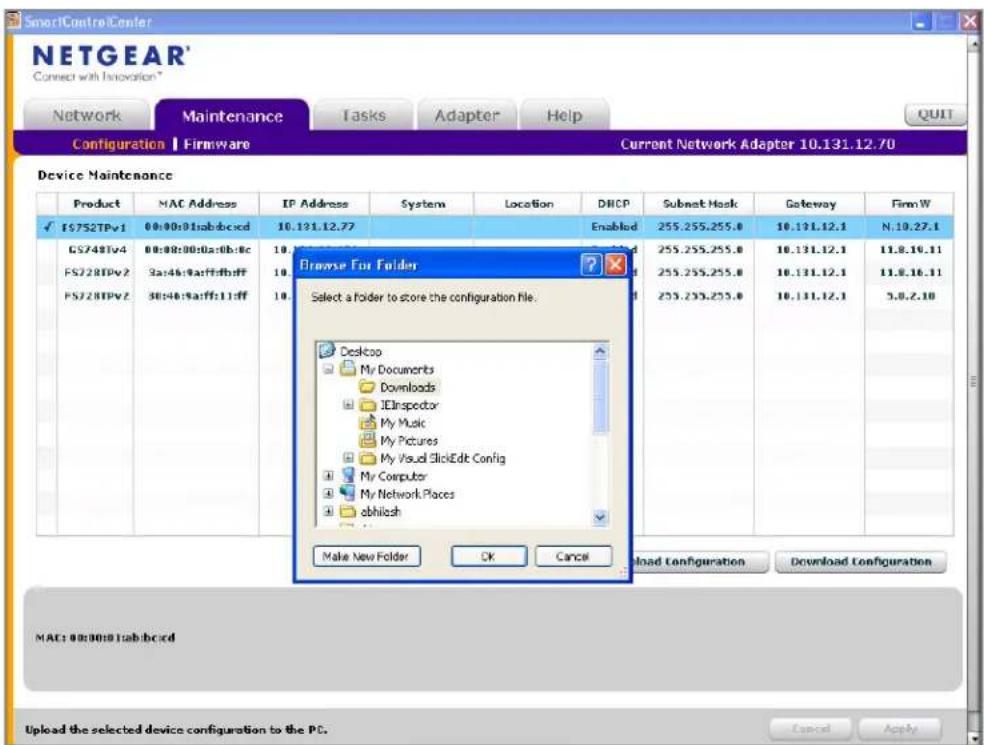The height and width of the screenshot is (745, 984).
Task: Click the Downloads folder label
Action: click(407, 387)
